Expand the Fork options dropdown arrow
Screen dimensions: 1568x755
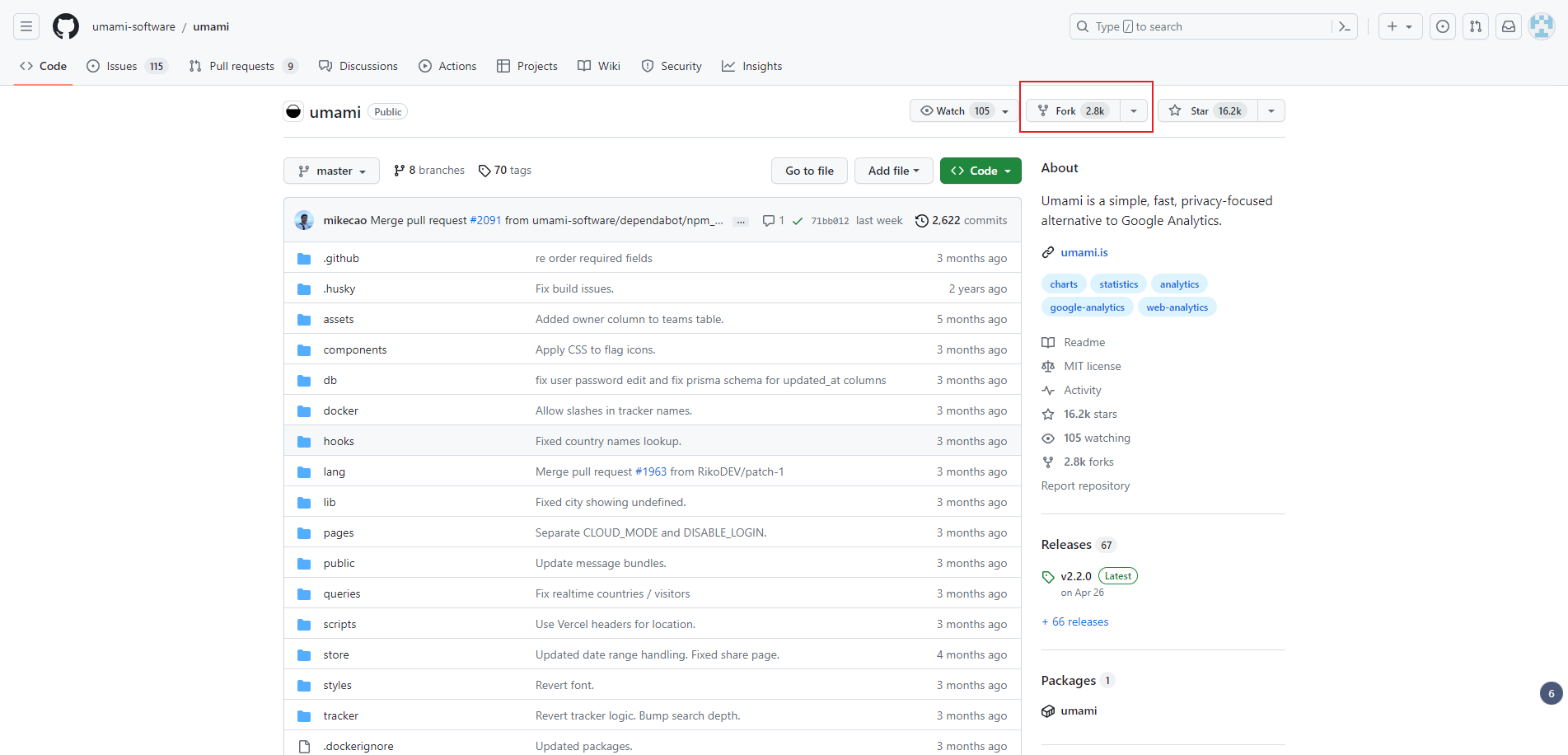[1134, 110]
